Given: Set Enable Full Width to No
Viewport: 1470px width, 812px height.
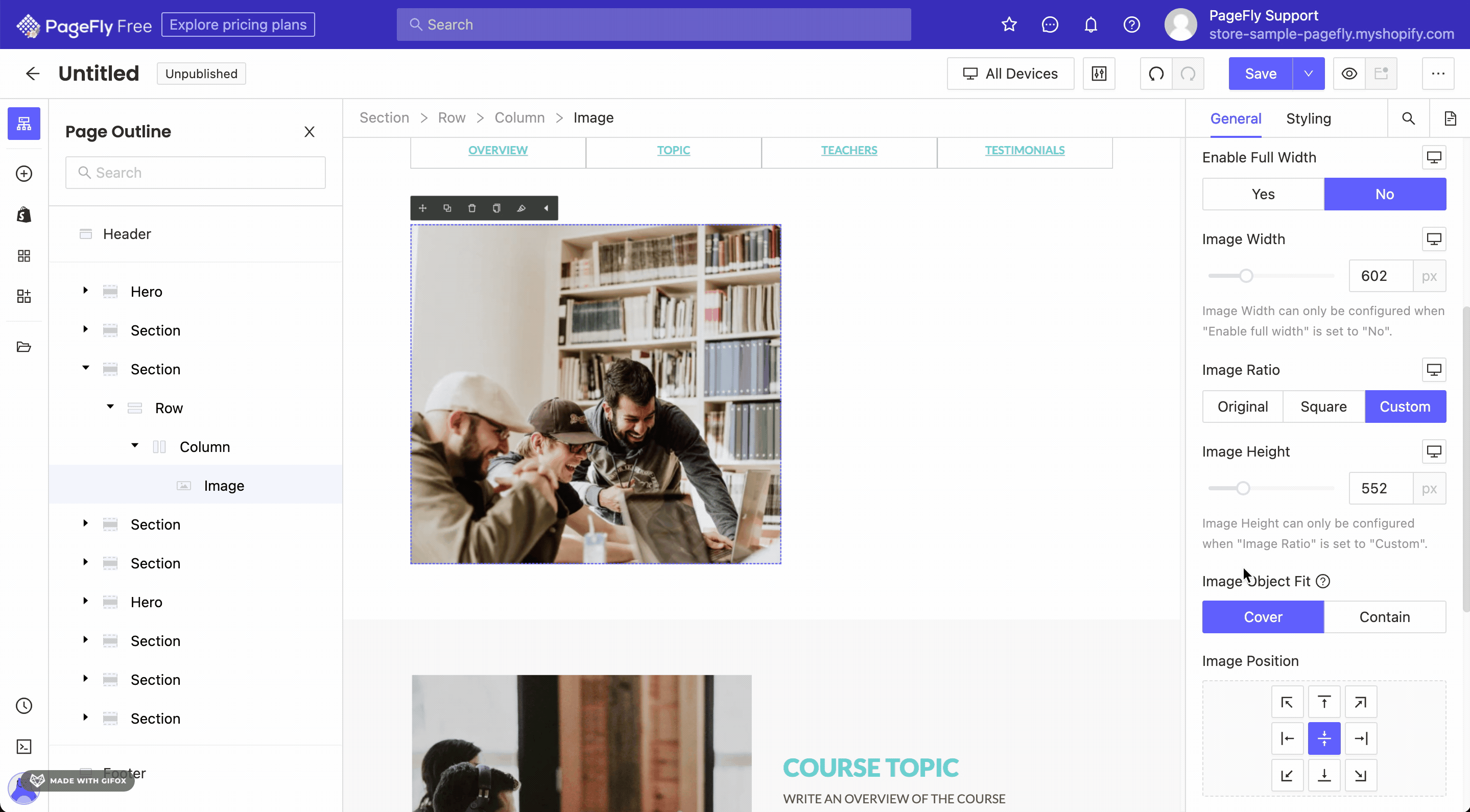Looking at the screenshot, I should pos(1385,194).
